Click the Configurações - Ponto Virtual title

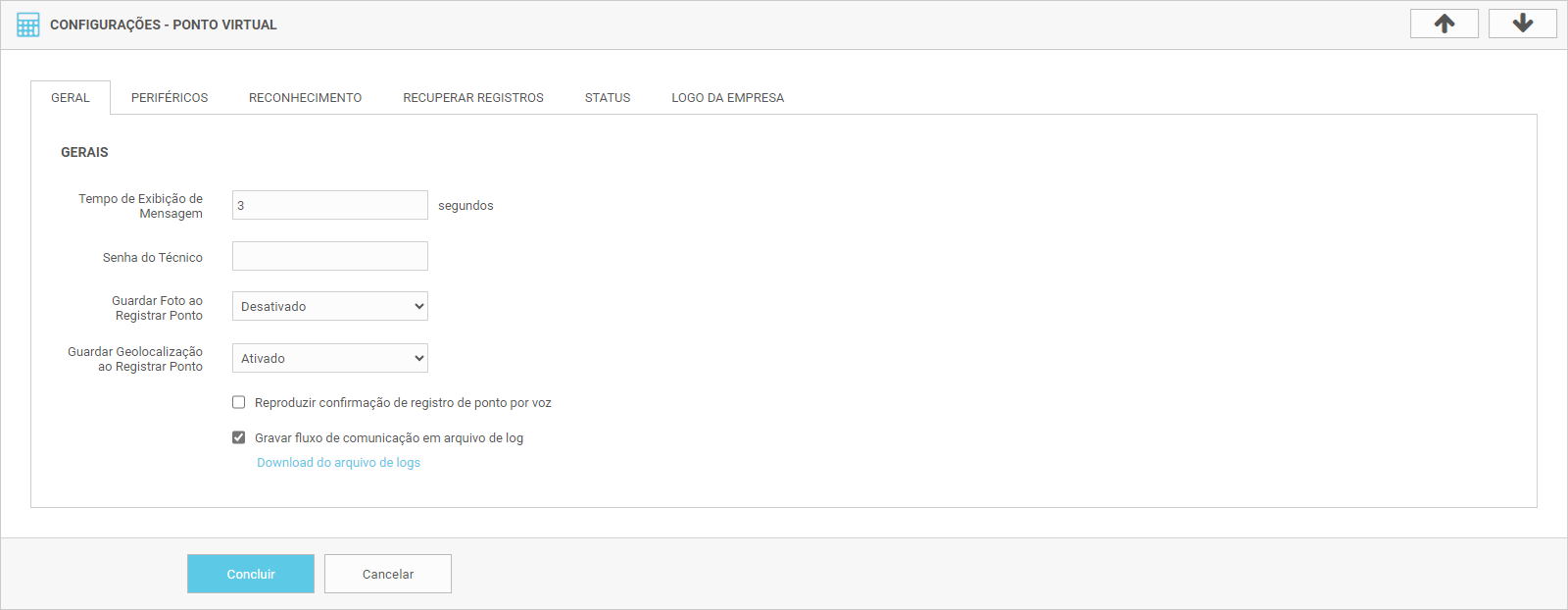163,25
